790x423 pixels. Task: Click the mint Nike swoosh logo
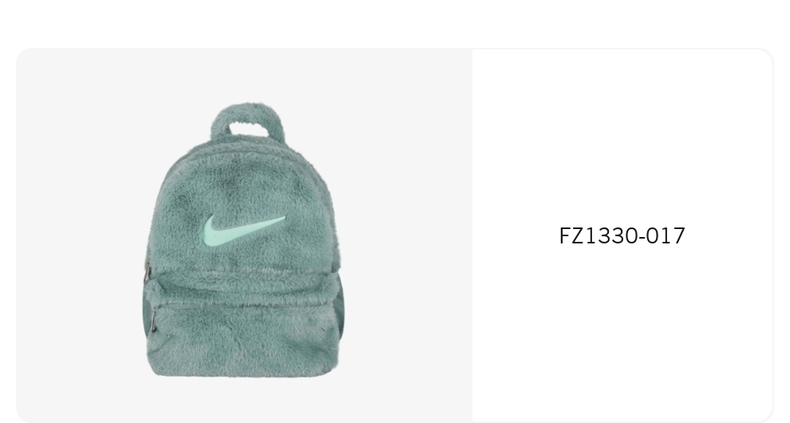tap(244, 231)
